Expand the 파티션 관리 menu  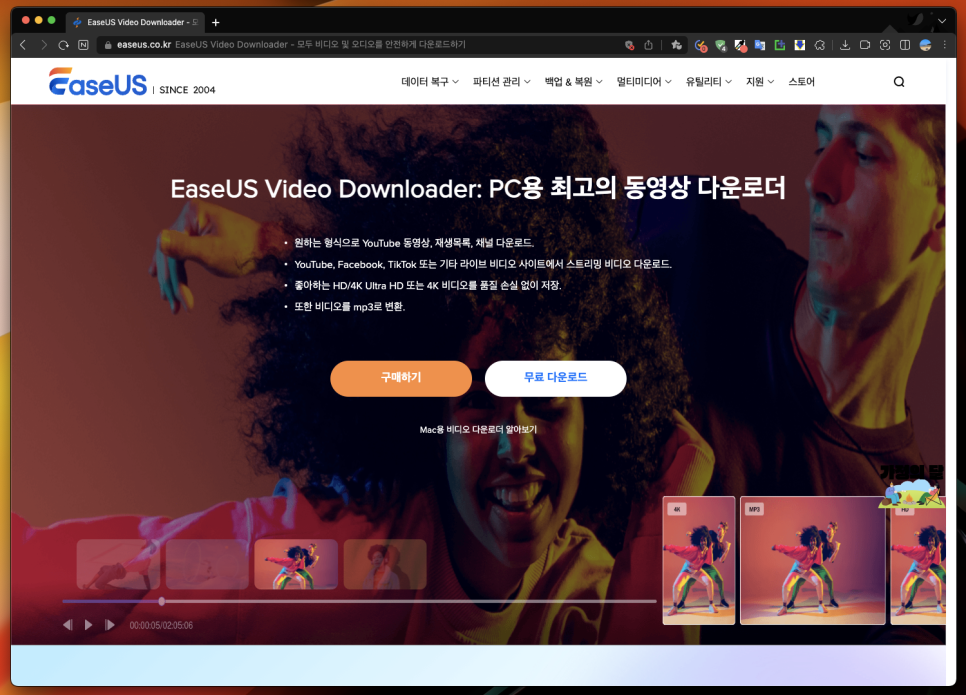[x=501, y=82]
